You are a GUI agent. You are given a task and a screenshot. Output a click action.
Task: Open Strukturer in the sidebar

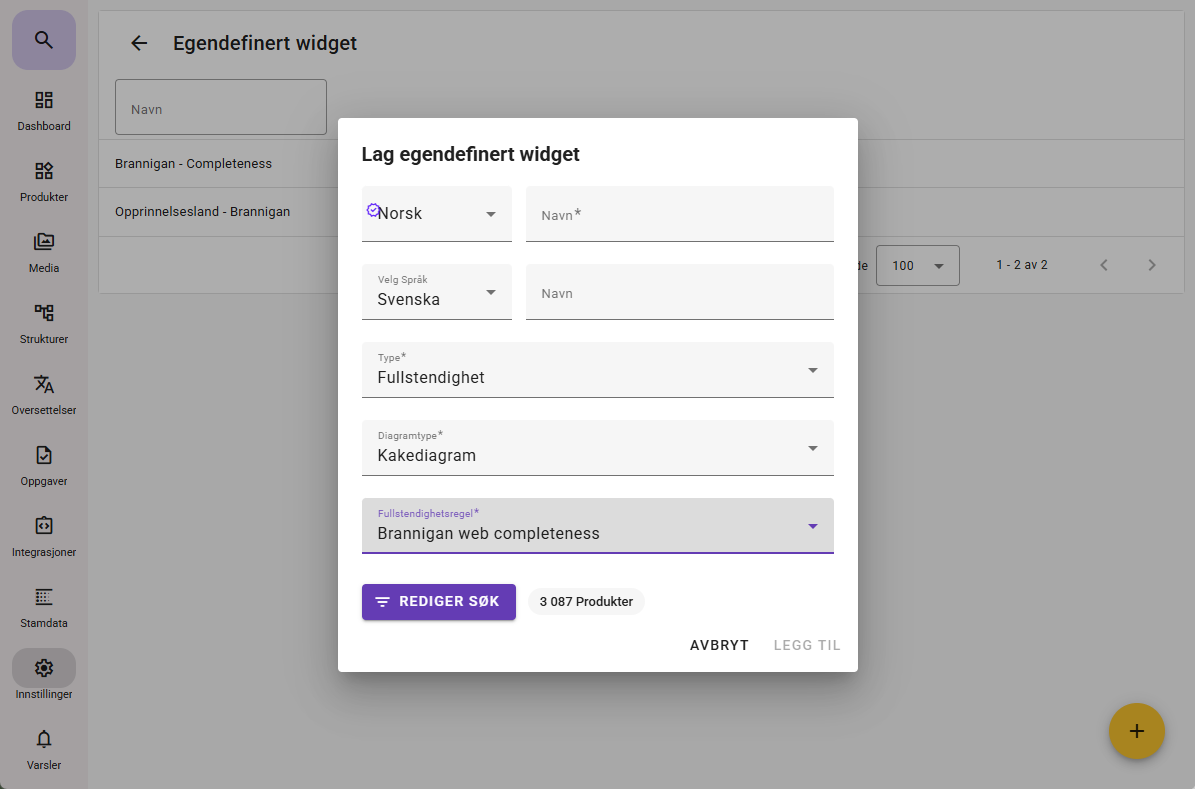(44, 314)
